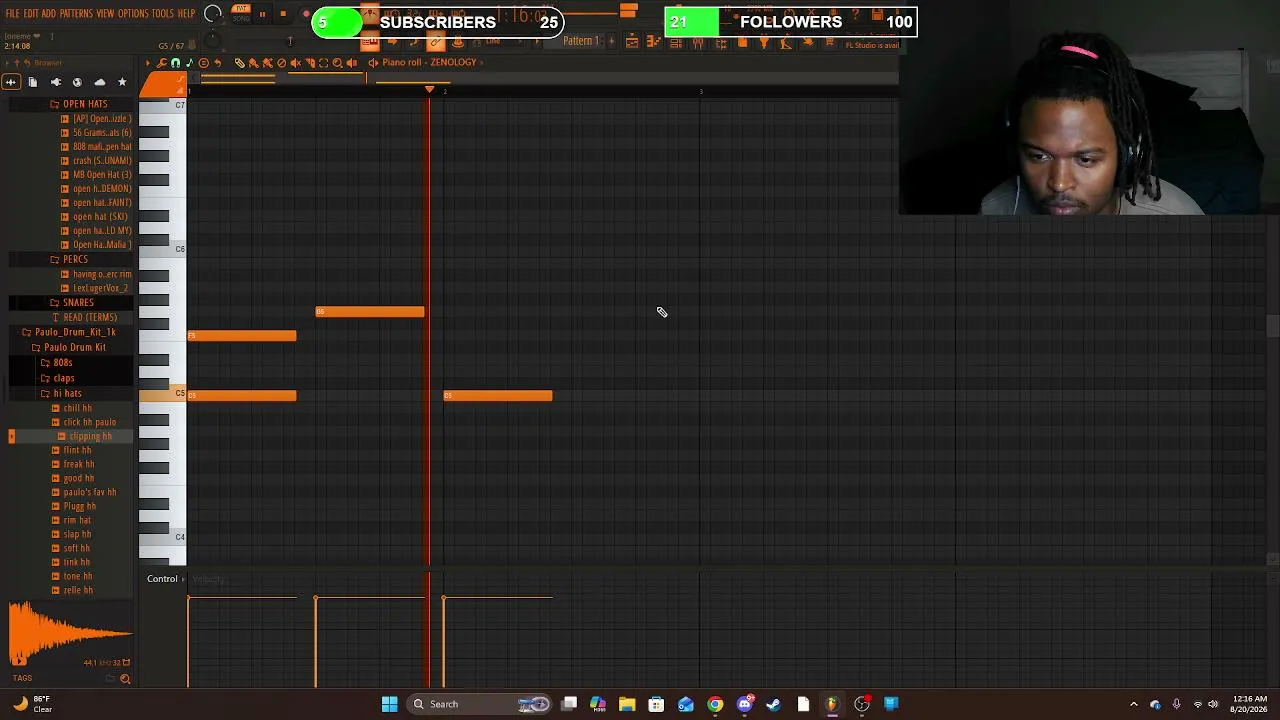This screenshot has height=720, width=1280.
Task: Click the taskbar Search box
Action: pyautogui.click(x=481, y=704)
